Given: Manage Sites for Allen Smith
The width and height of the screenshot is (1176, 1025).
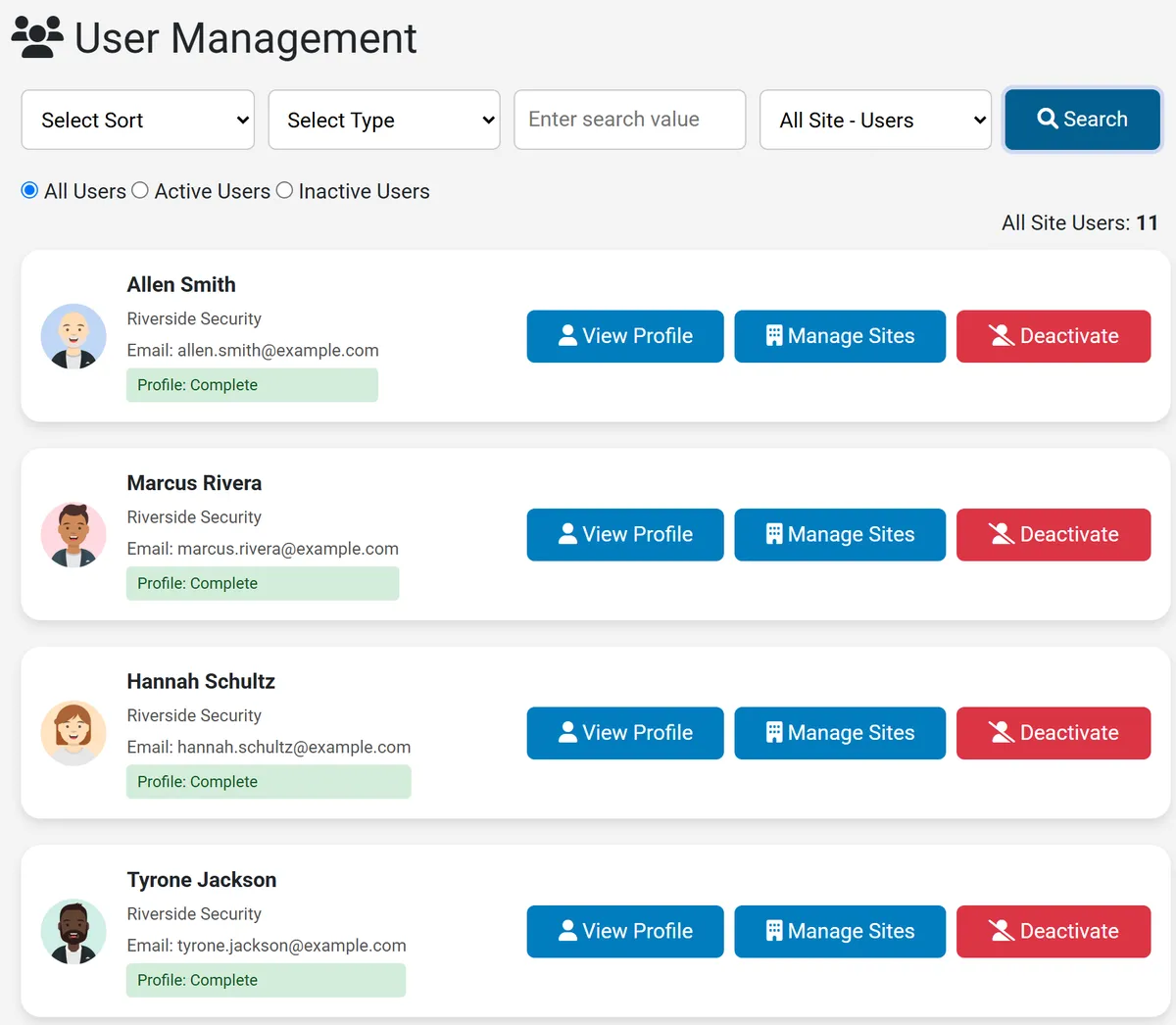Looking at the screenshot, I should [840, 336].
